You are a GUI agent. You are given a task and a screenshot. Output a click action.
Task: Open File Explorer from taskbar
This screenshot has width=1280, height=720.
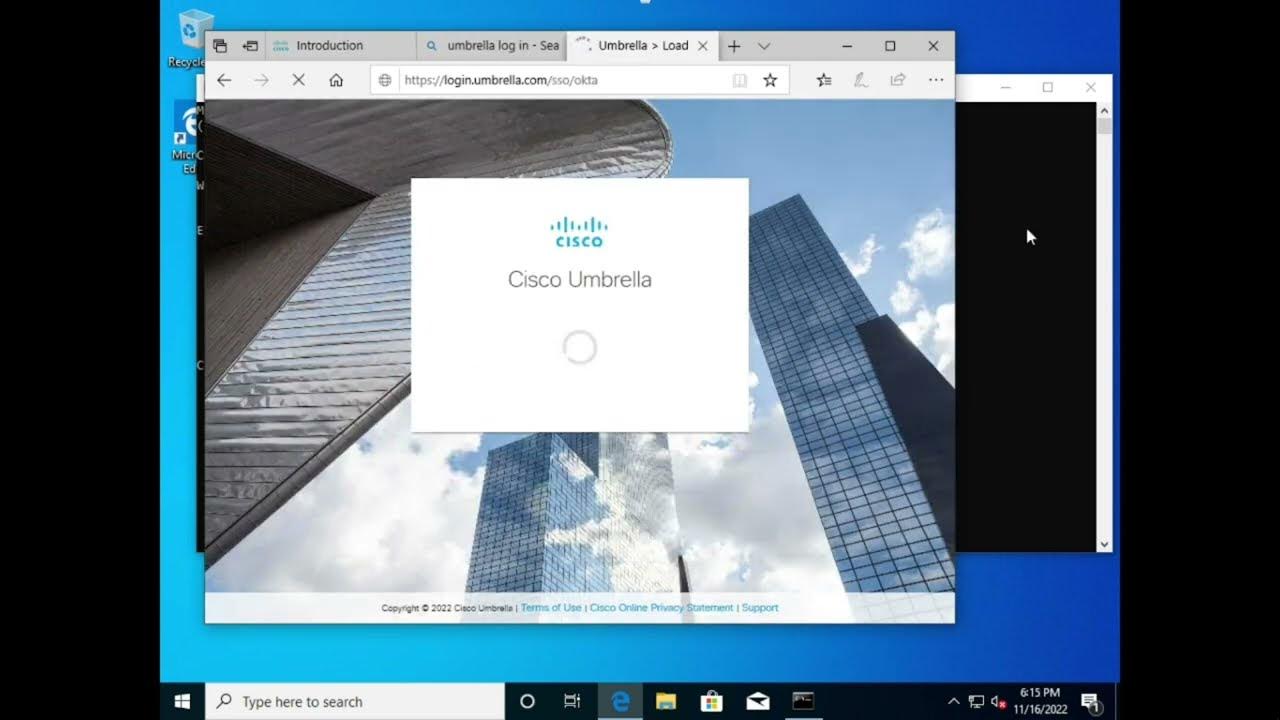click(x=666, y=701)
